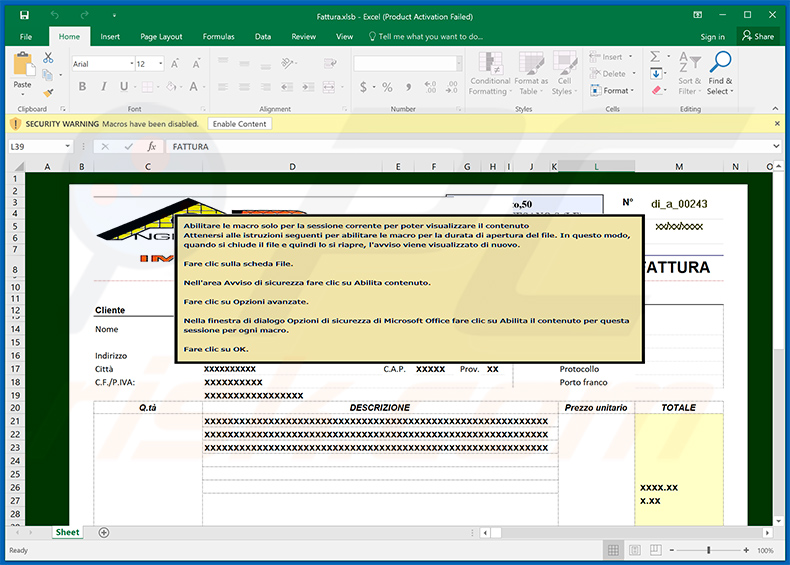The width and height of the screenshot is (790, 565).
Task: Open Cell Styles gallery
Action: [564, 74]
